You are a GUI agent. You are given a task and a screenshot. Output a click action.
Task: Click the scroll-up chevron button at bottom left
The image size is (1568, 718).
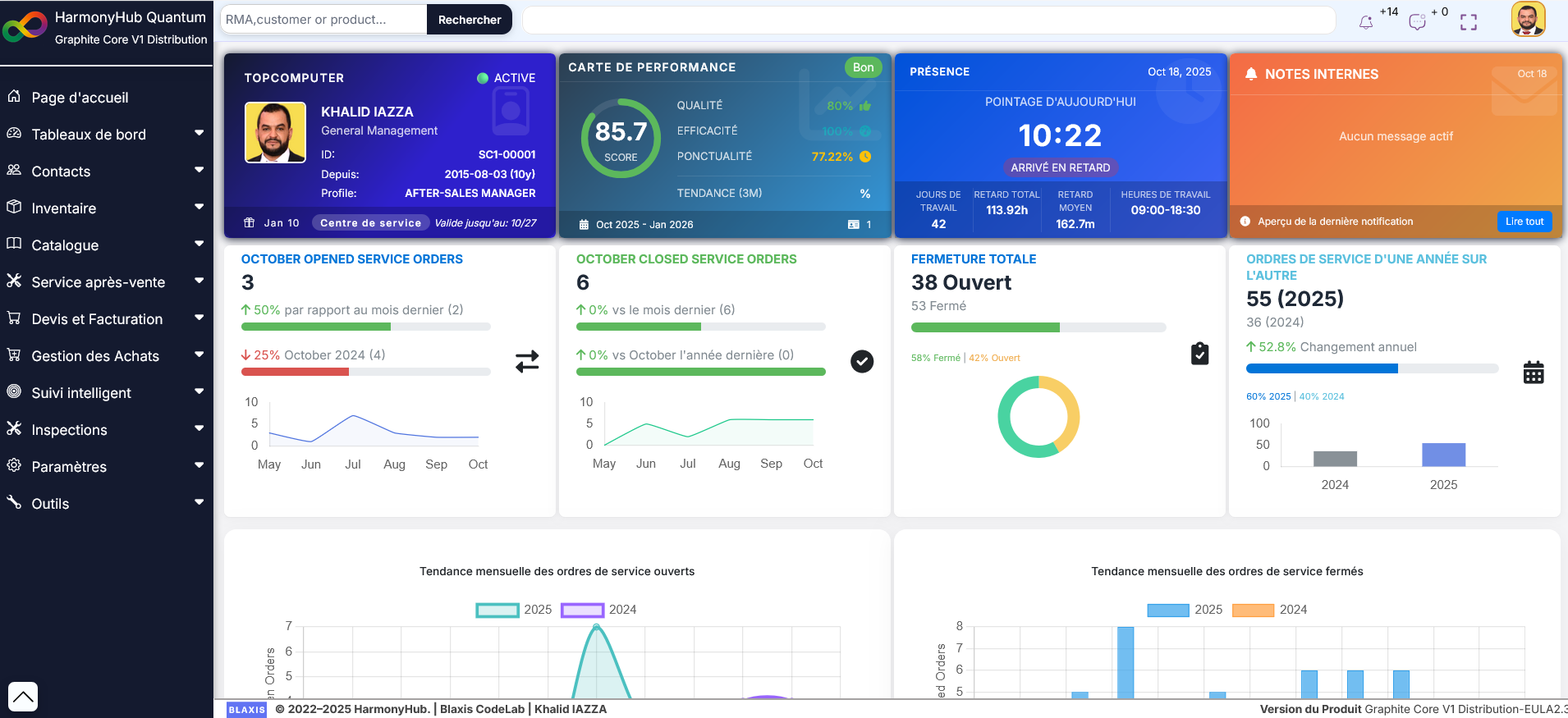pyautogui.click(x=23, y=697)
